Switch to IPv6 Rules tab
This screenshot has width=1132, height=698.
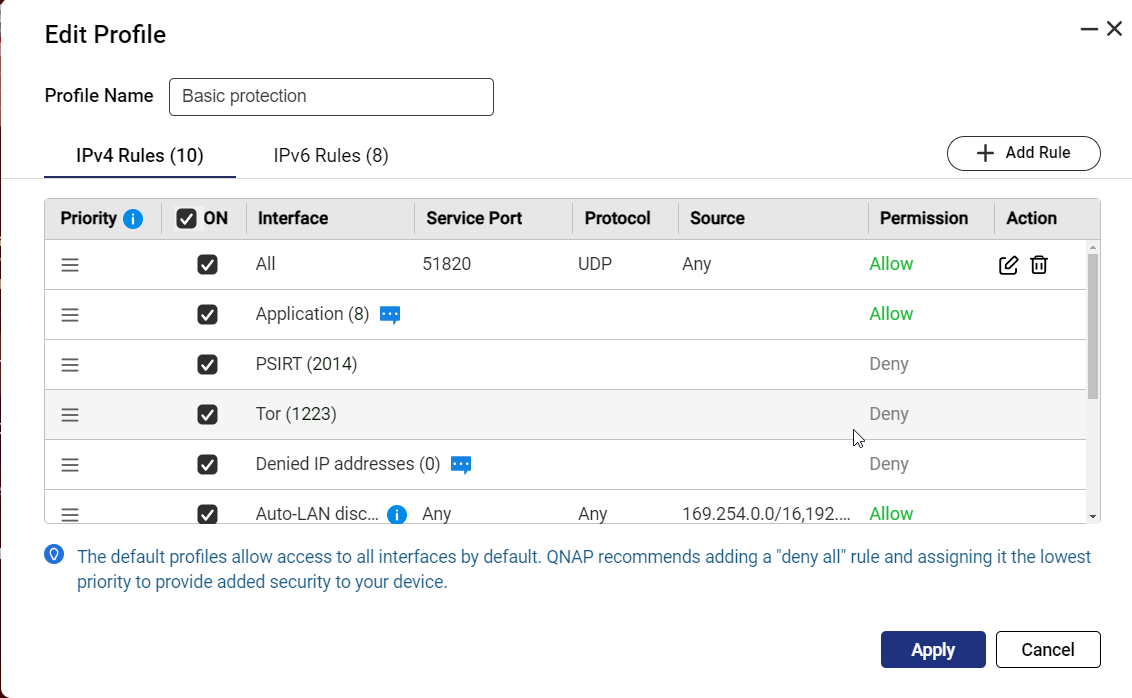(x=331, y=156)
